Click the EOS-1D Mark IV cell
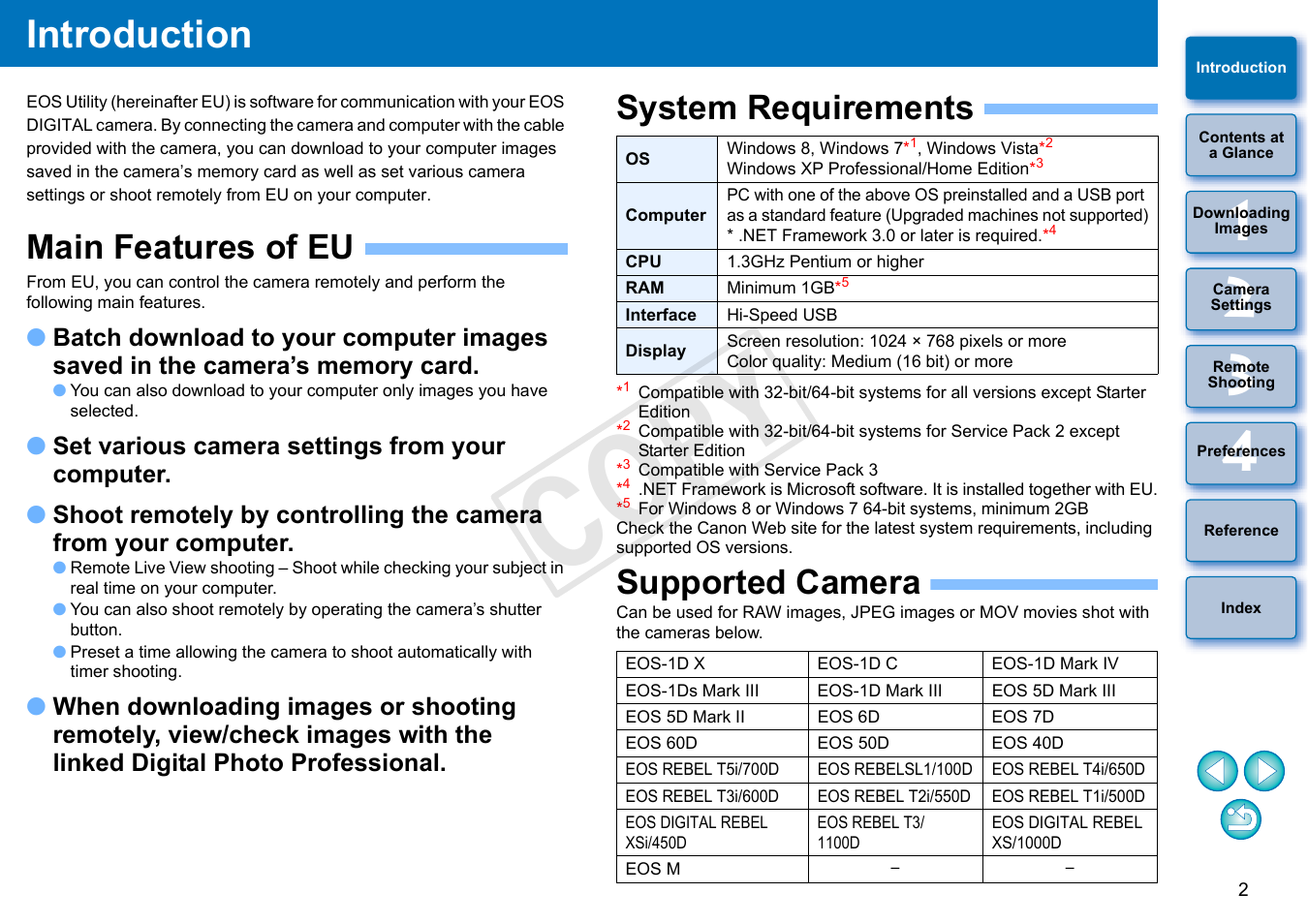This screenshot has width=1308, height=924. click(1070, 664)
